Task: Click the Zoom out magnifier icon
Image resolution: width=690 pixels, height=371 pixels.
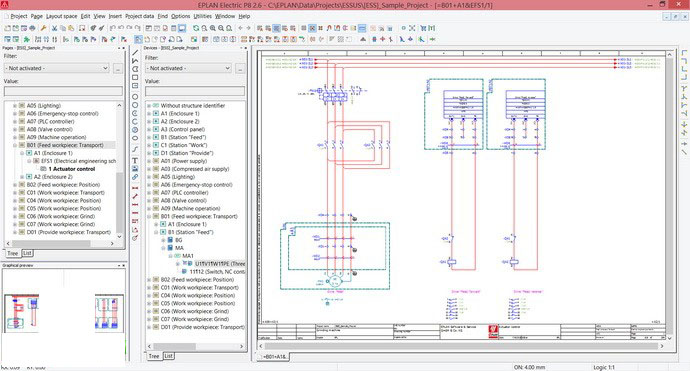Action: [221, 28]
